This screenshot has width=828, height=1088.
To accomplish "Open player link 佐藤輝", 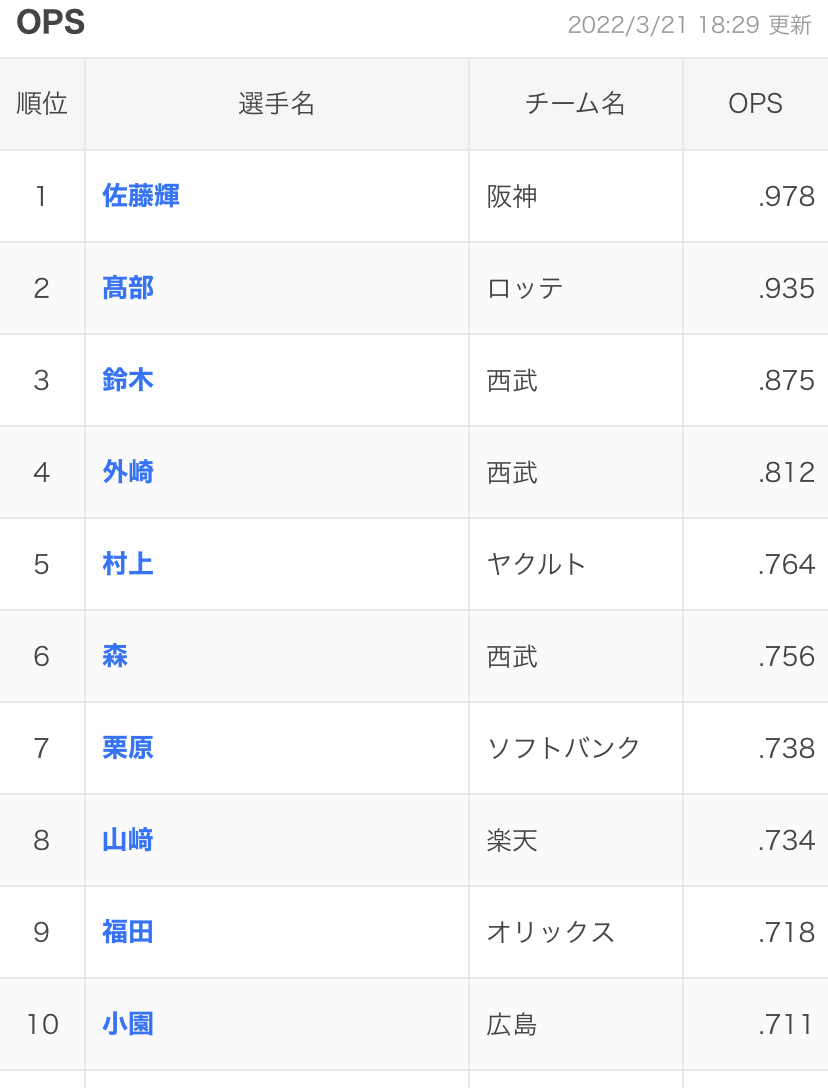I will click(x=141, y=196).
